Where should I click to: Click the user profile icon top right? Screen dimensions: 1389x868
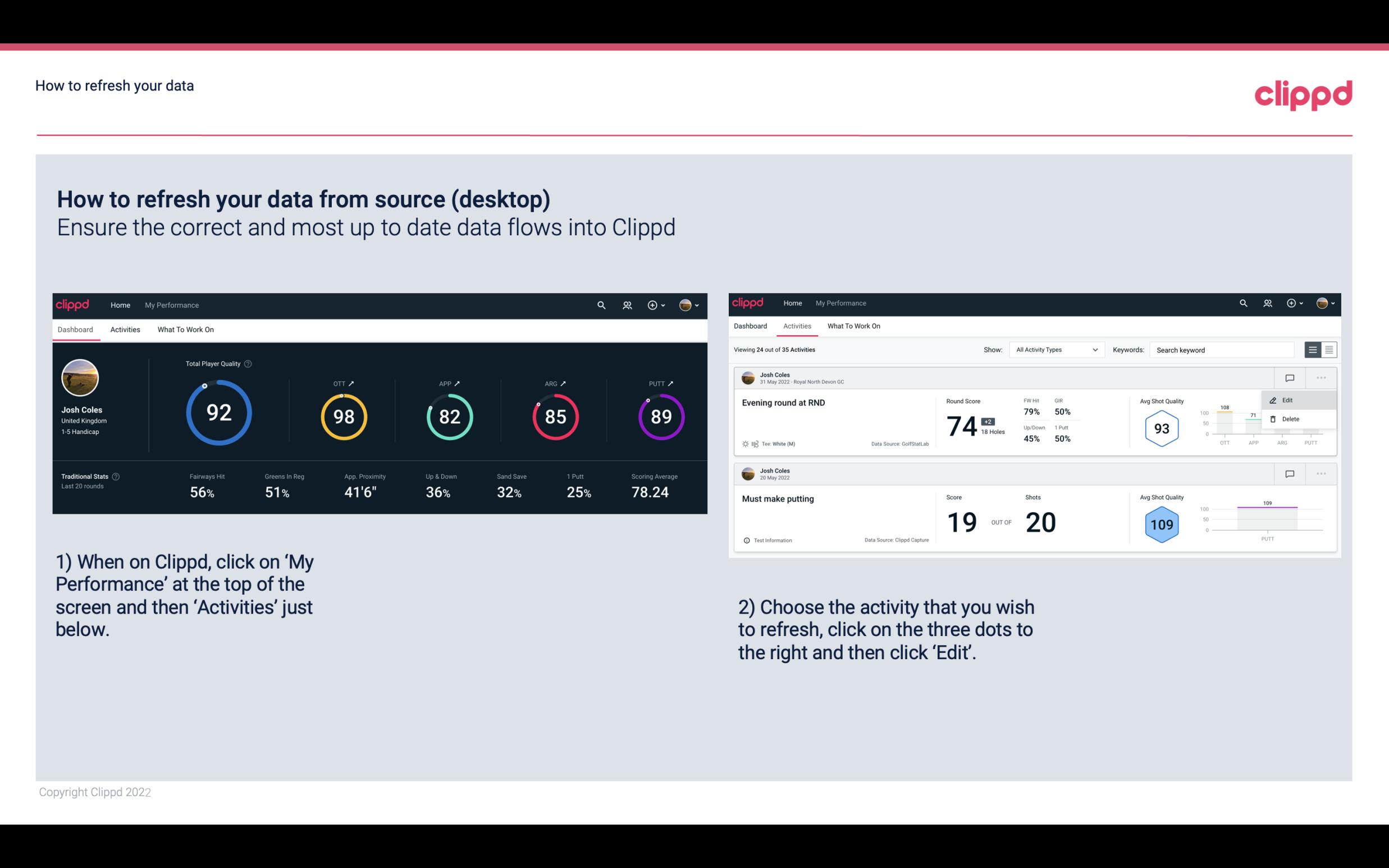(x=686, y=304)
